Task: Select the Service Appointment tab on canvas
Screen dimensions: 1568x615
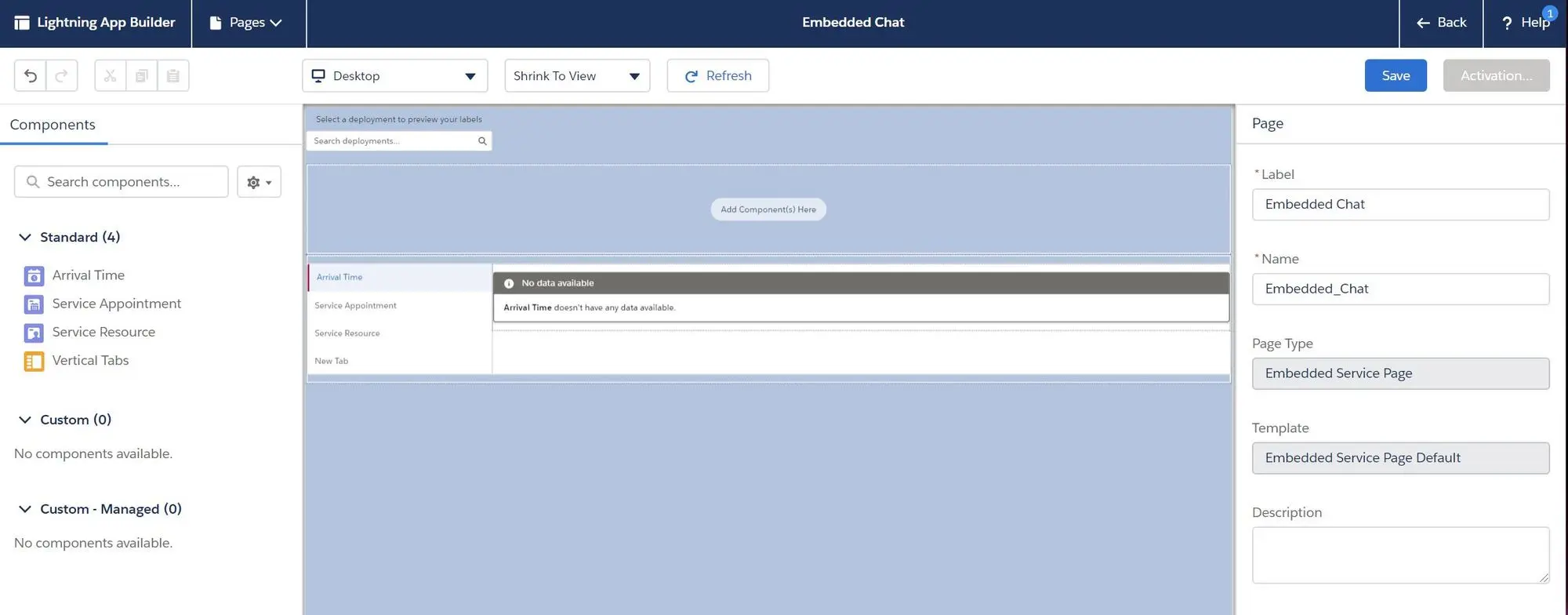Action: pyautogui.click(x=400, y=305)
